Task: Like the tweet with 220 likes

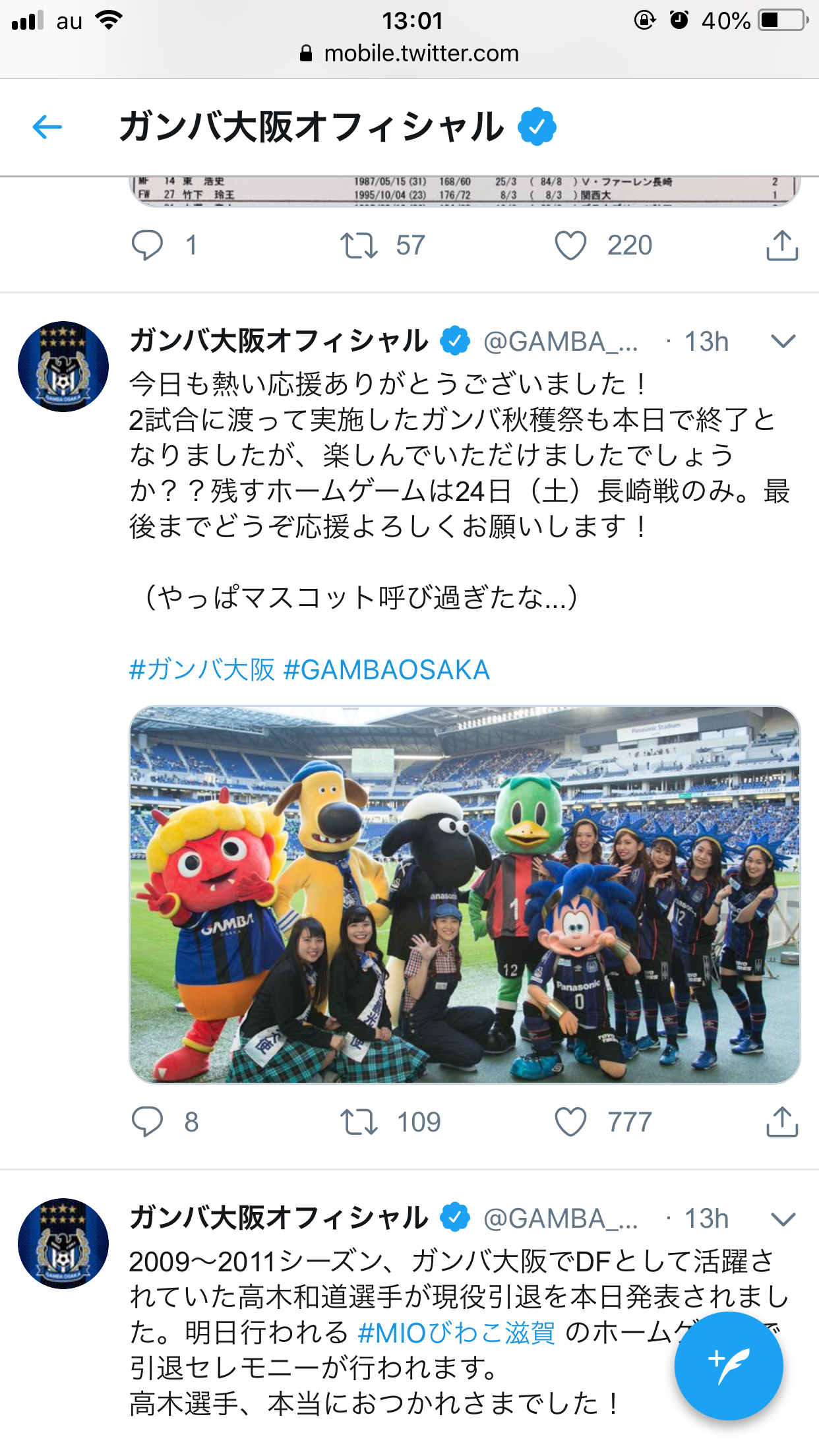Action: point(570,245)
